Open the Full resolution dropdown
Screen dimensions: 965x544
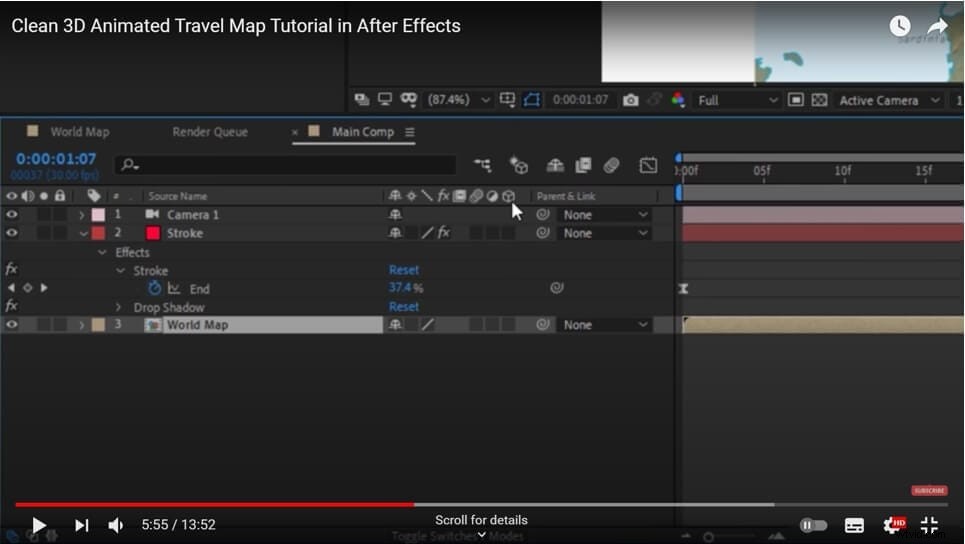(737, 100)
